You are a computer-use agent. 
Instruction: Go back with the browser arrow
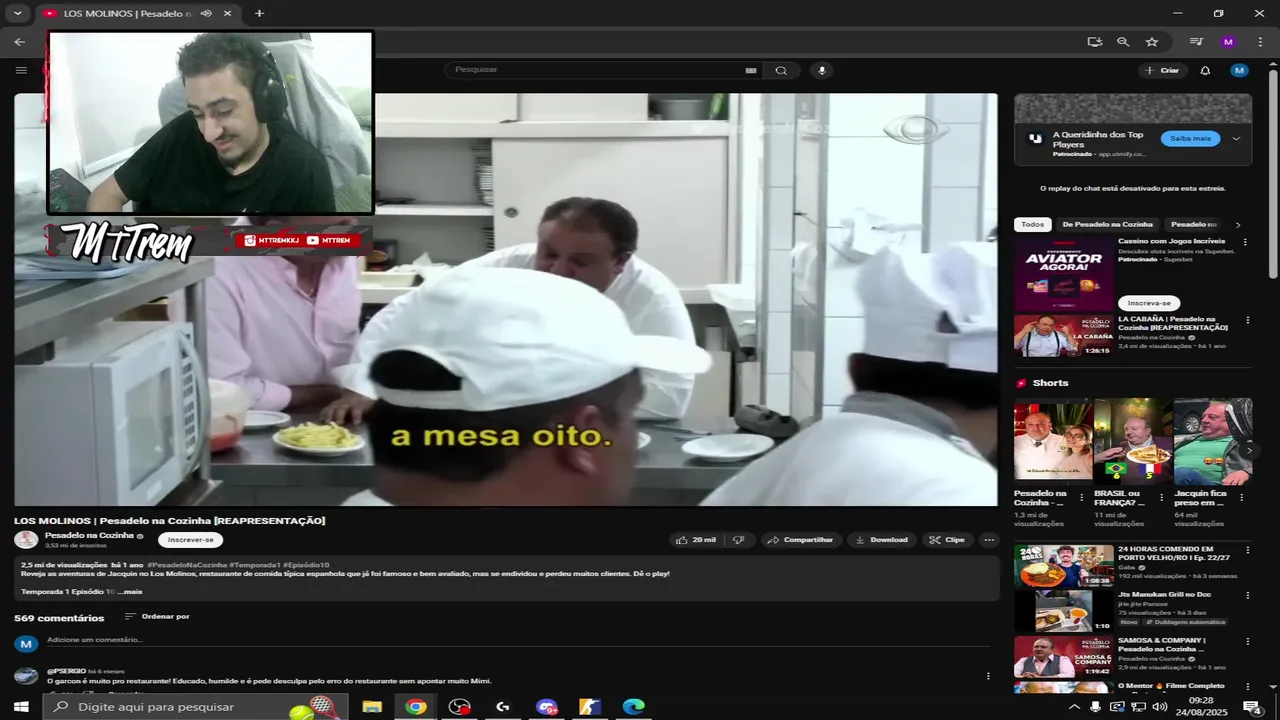point(20,42)
